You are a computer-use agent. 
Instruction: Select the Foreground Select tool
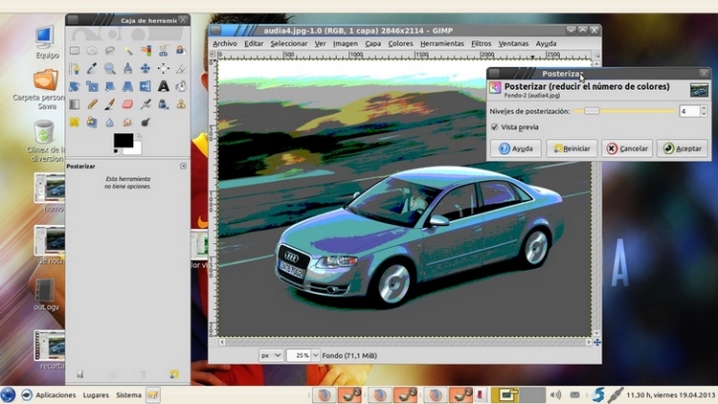[181, 50]
